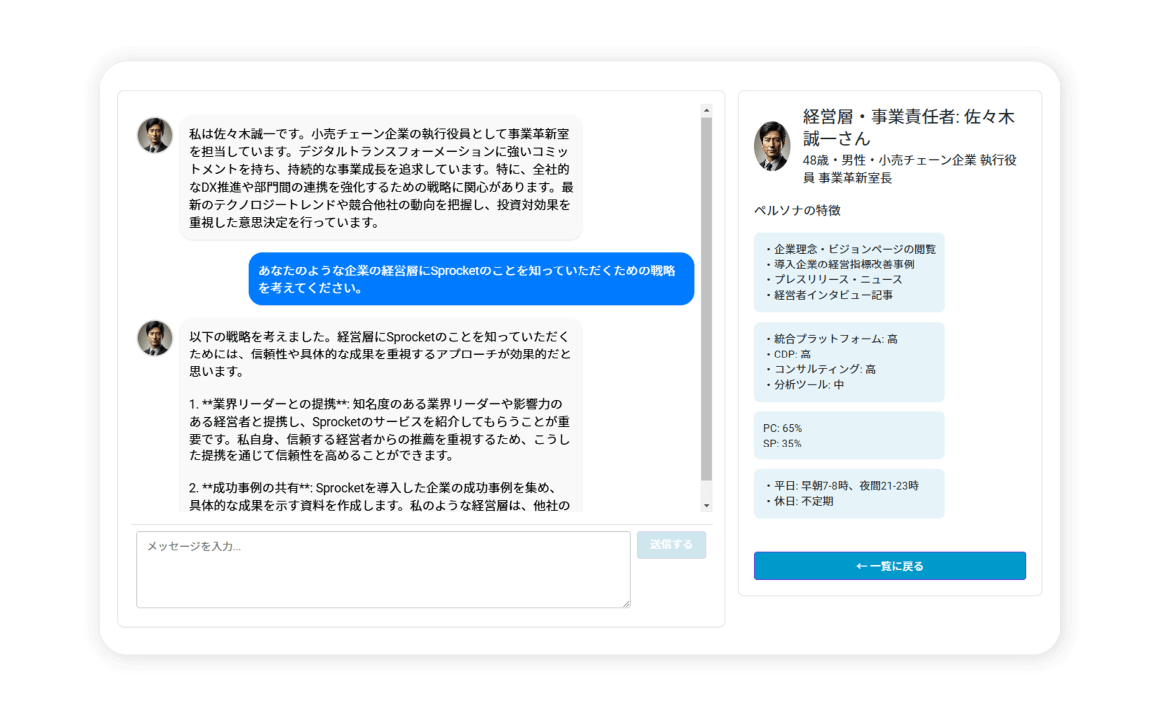The image size is (1160, 716).
Task: Click the persona title 経営層・事業責任者: 佐々木誠一さん
Action: click(909, 127)
